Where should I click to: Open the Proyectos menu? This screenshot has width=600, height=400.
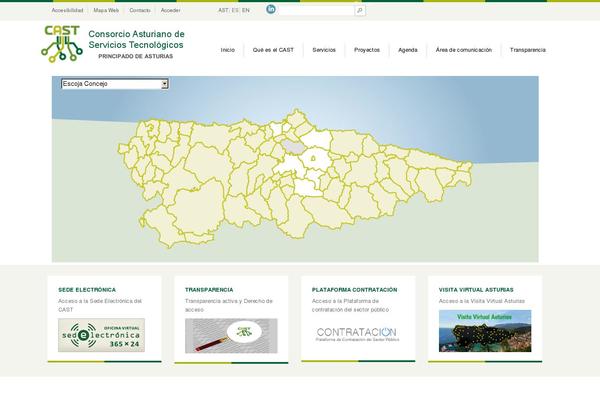tap(367, 50)
